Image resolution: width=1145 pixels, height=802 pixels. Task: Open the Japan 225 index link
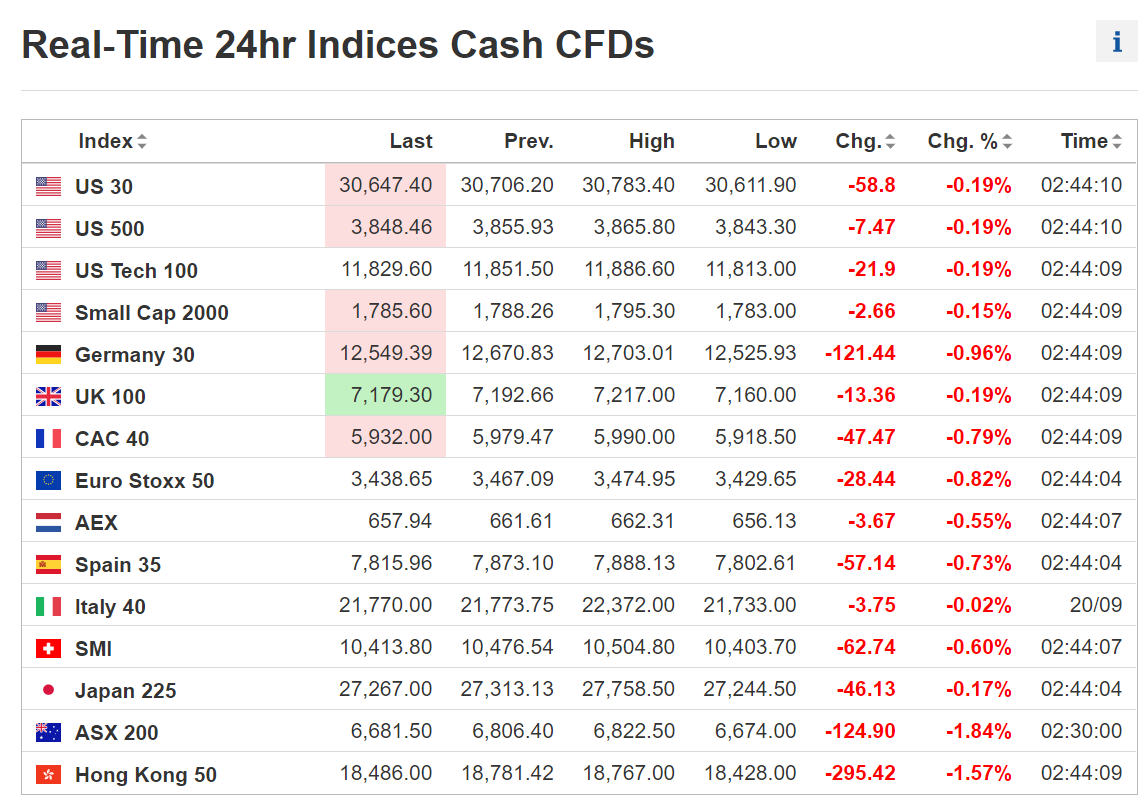point(126,691)
